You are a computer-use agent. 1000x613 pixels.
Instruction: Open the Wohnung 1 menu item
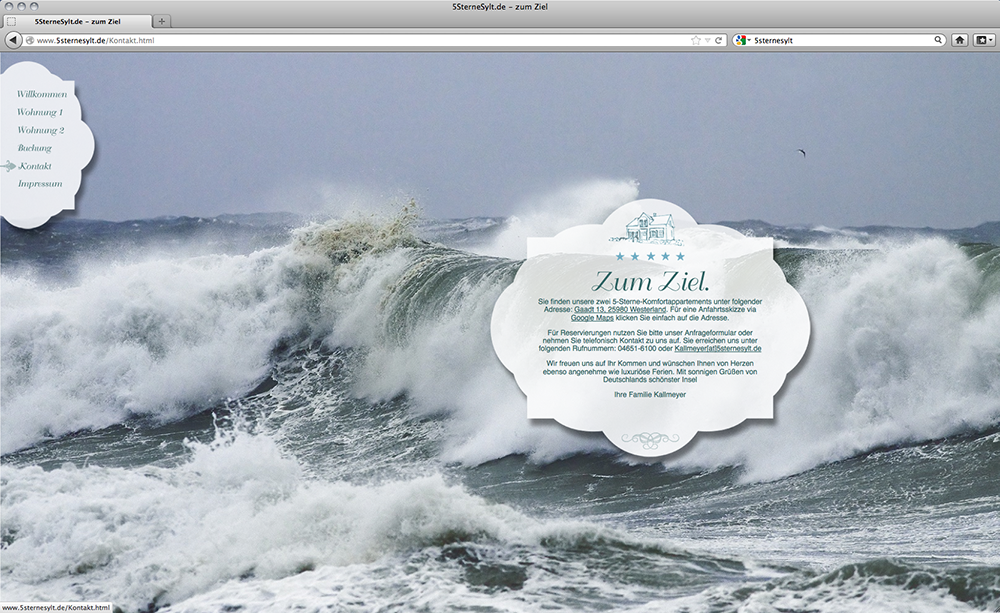[x=40, y=112]
